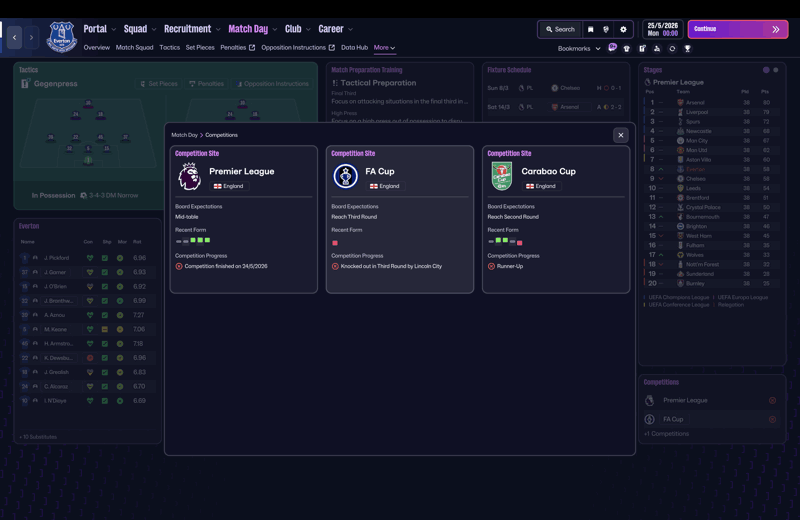Select the first Stages pagination dot
The image size is (800, 520).
(x=766, y=70)
